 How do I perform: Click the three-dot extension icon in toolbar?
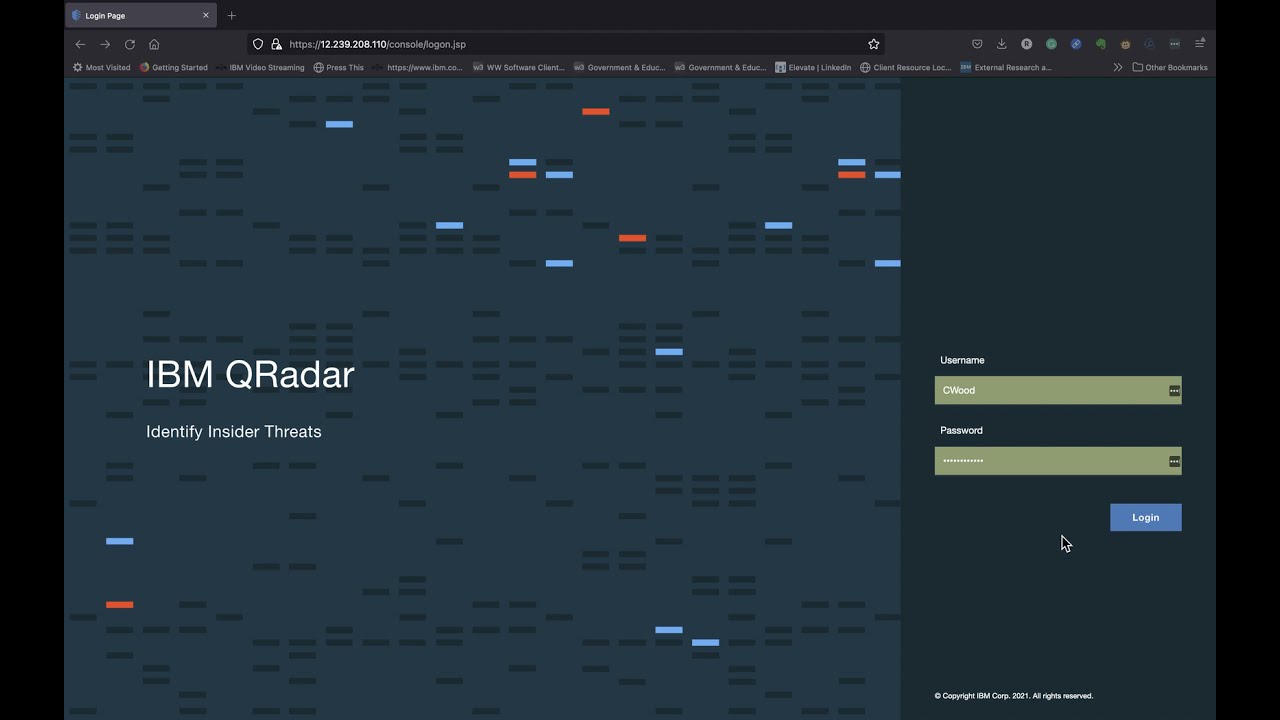click(x=1174, y=44)
